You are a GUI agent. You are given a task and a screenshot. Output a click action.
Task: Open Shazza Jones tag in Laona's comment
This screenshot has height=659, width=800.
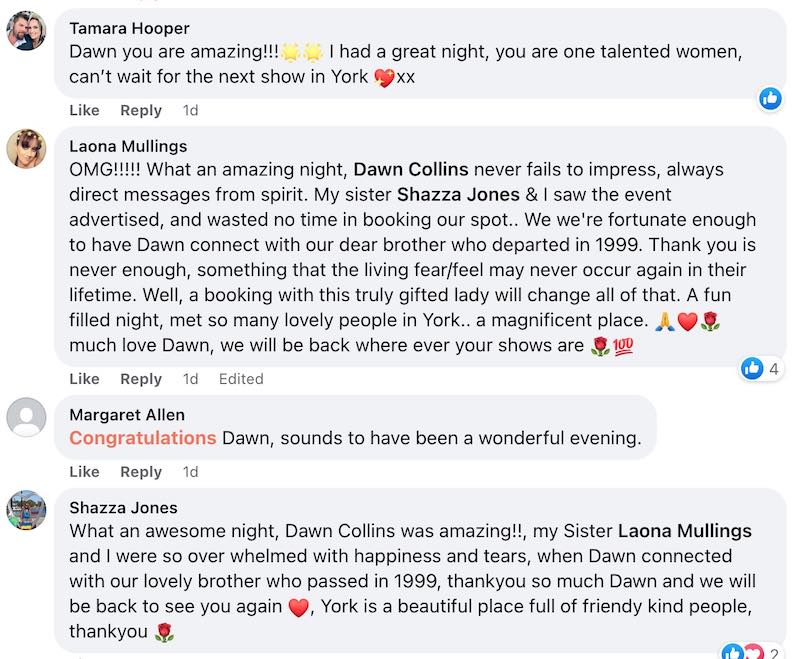(x=458, y=194)
